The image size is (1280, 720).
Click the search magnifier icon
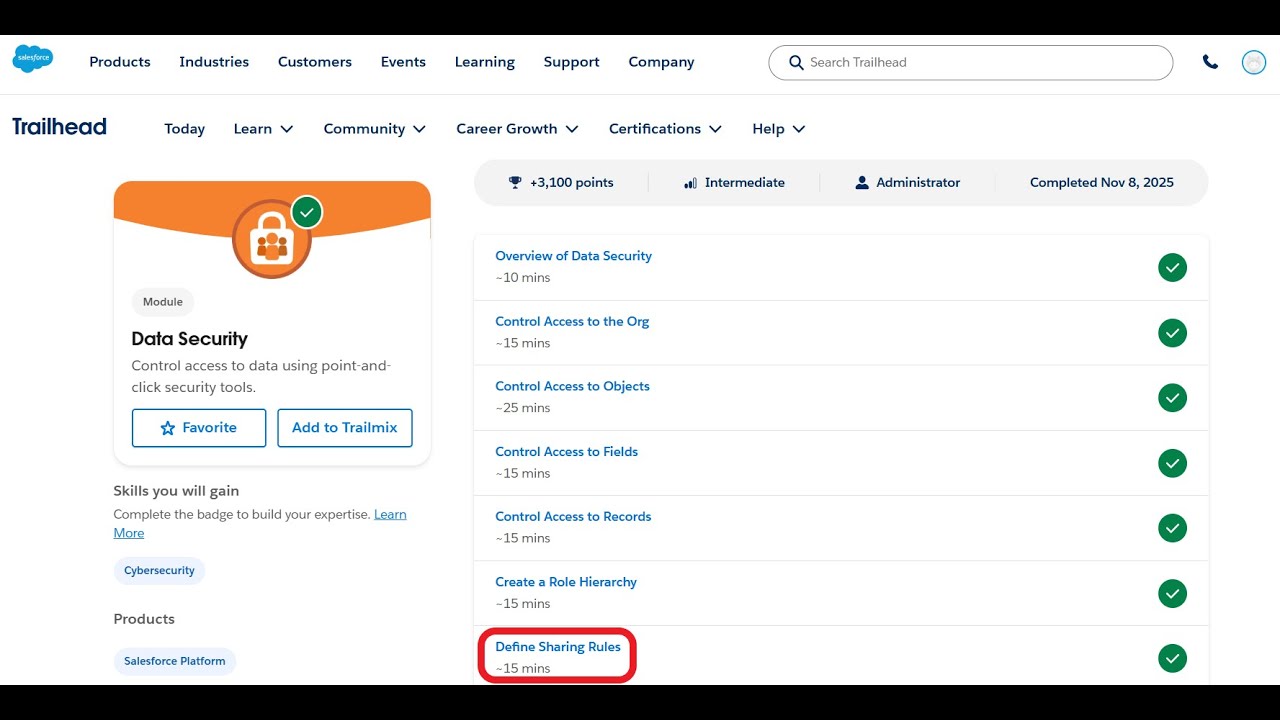click(796, 62)
